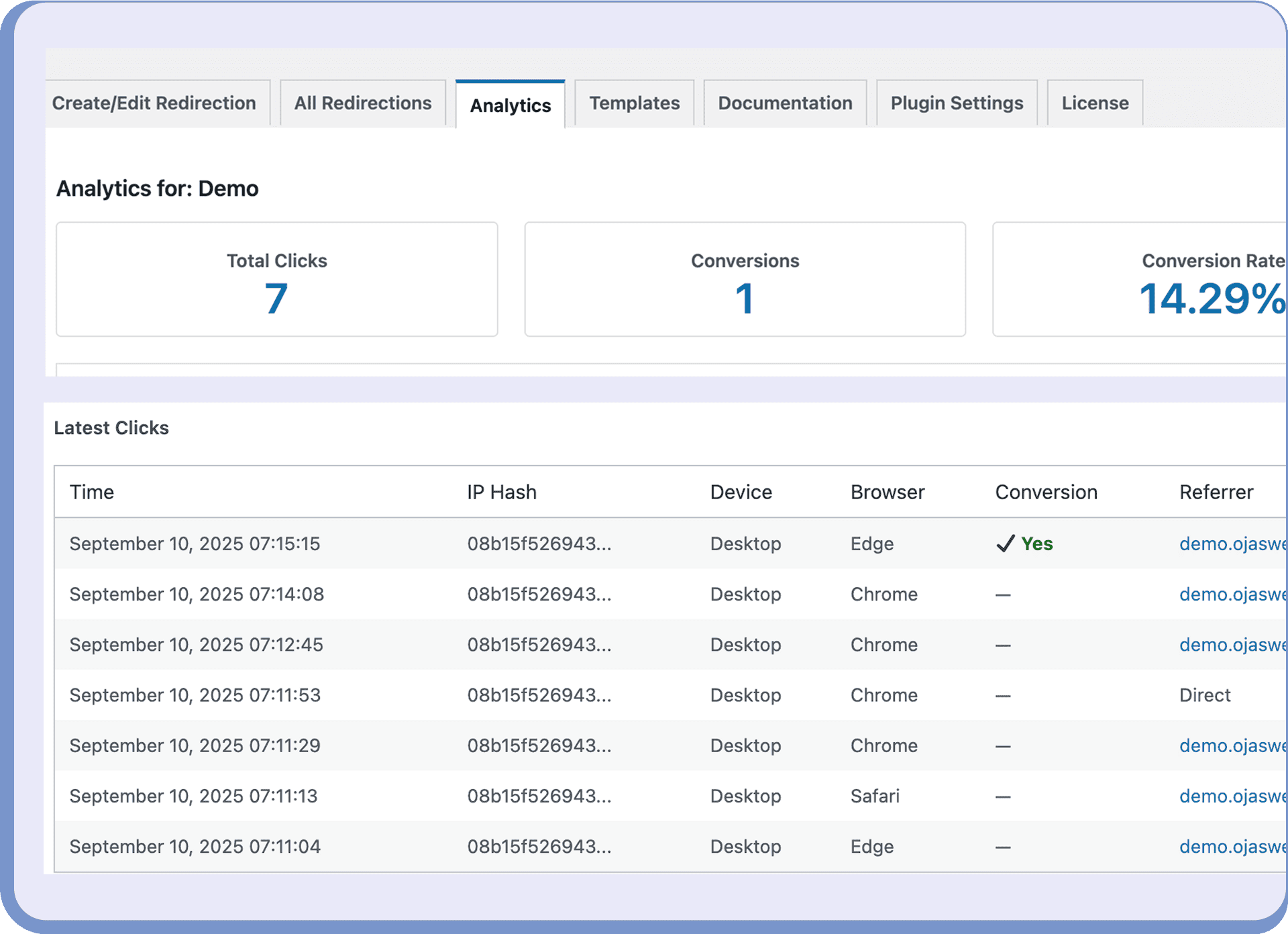Select the Analytics tab
Screen dimensions: 1288x934
tap(511, 105)
